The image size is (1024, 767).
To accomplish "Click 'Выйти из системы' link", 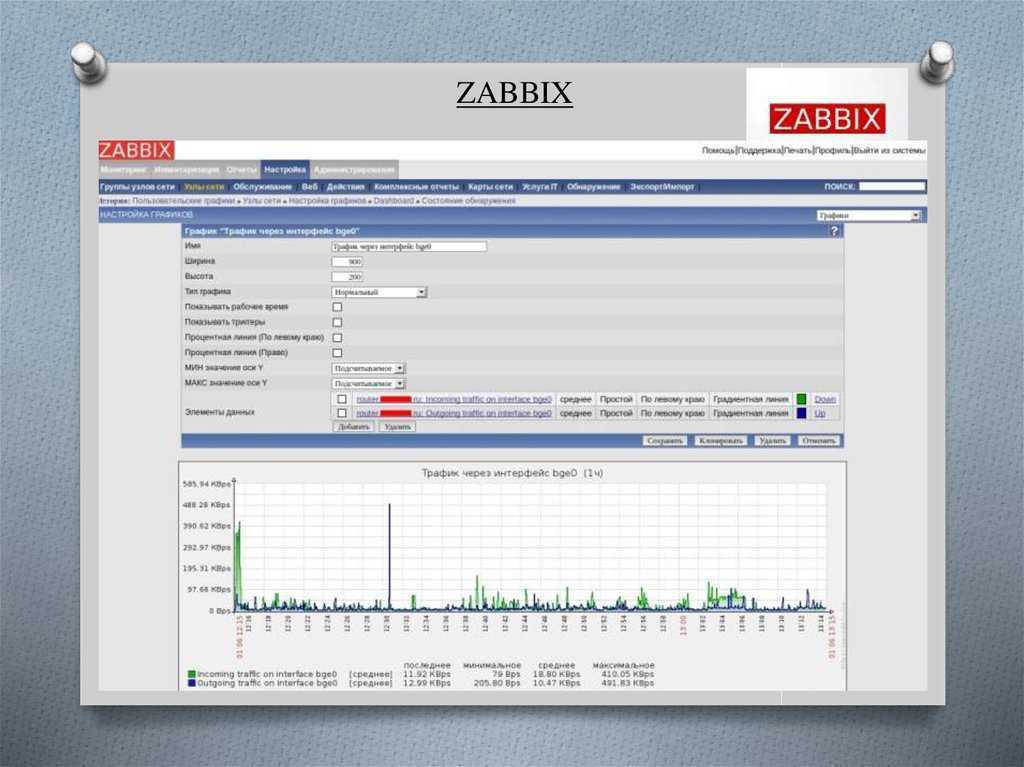I will tap(889, 150).
